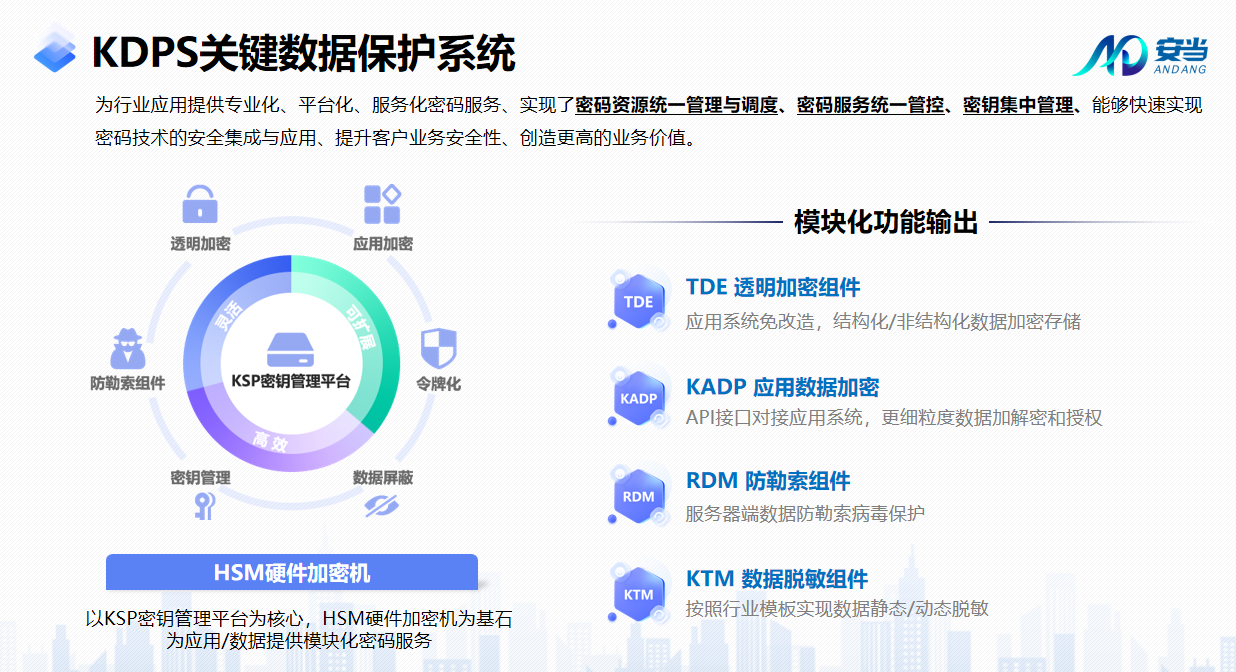Image resolution: width=1236 pixels, height=672 pixels.
Task: Click the 以KSP密钥管理平台为核心 caption line
Action: 299,620
